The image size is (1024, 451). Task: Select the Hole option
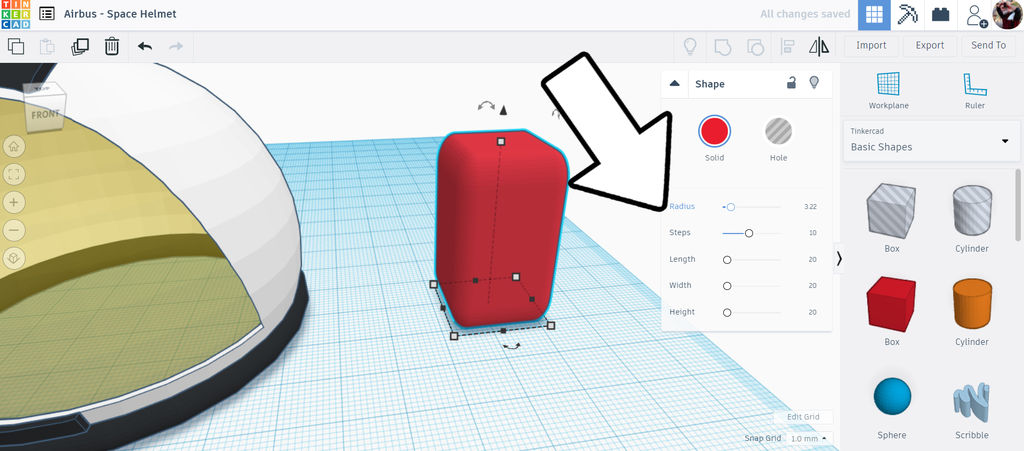point(778,131)
